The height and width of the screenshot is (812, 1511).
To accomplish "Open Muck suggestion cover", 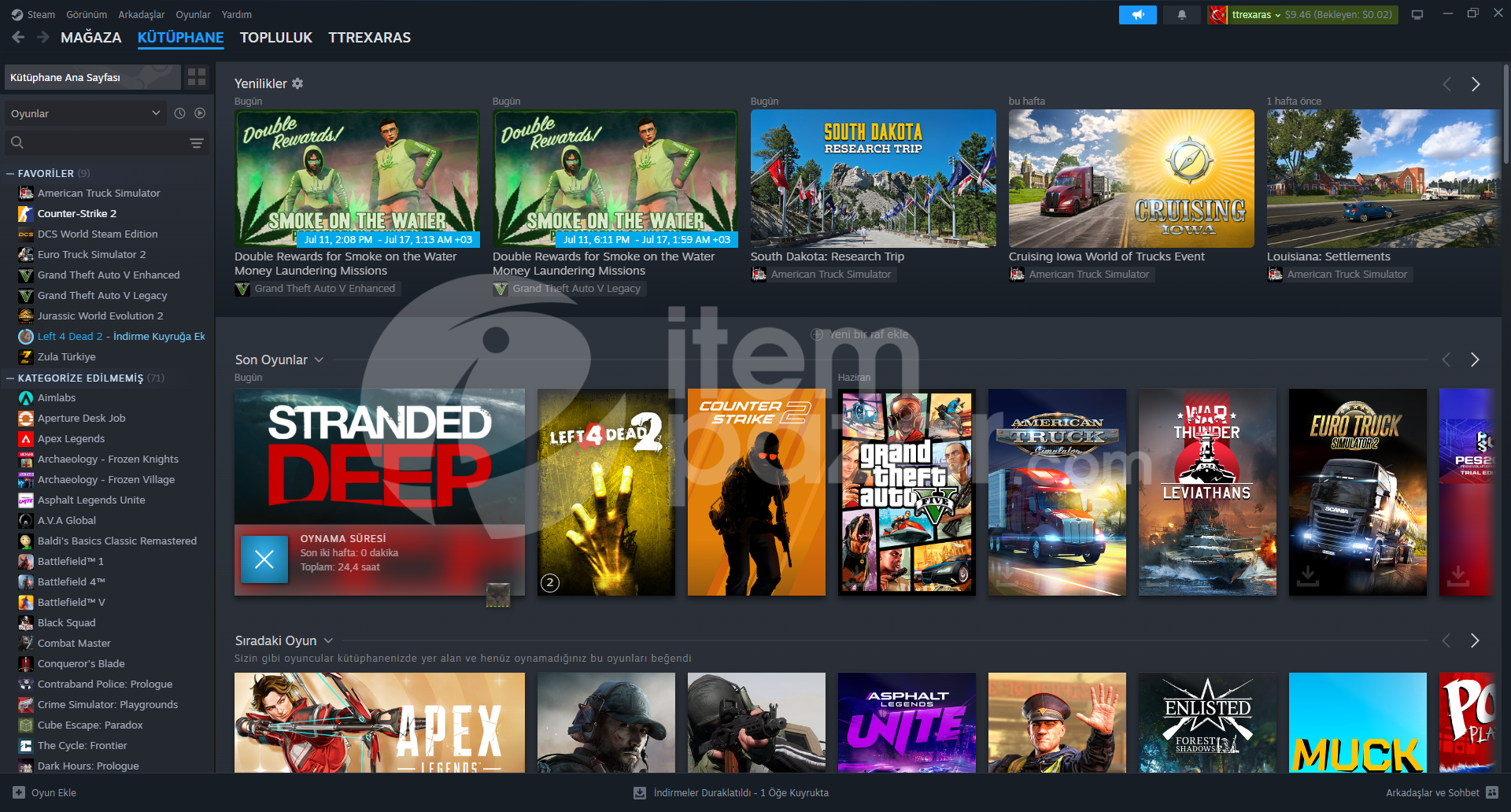I will click(x=1358, y=722).
